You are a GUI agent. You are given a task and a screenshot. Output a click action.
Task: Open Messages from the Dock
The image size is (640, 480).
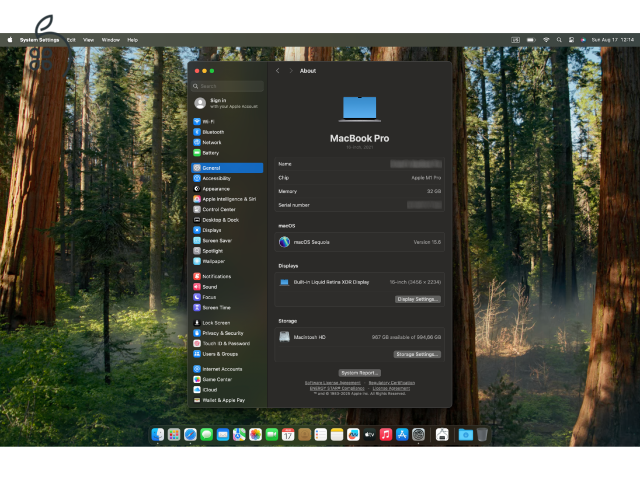click(207, 435)
